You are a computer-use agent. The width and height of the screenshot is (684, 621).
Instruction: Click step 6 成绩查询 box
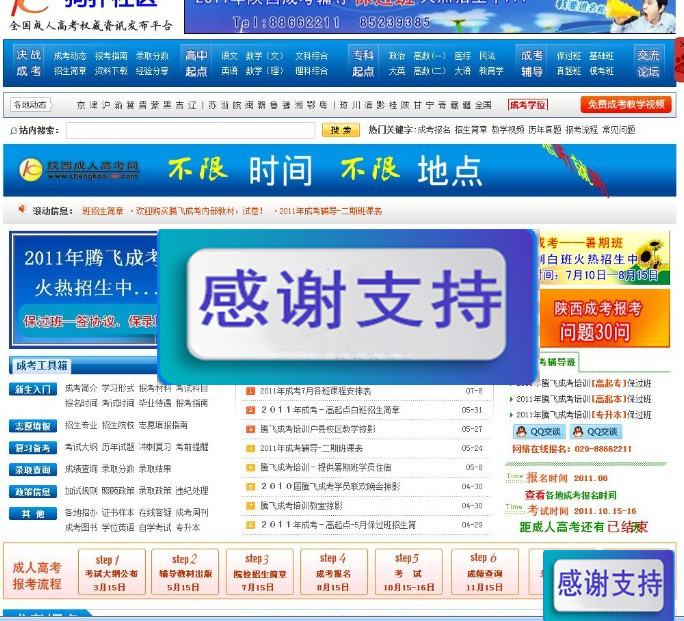[x=485, y=572]
